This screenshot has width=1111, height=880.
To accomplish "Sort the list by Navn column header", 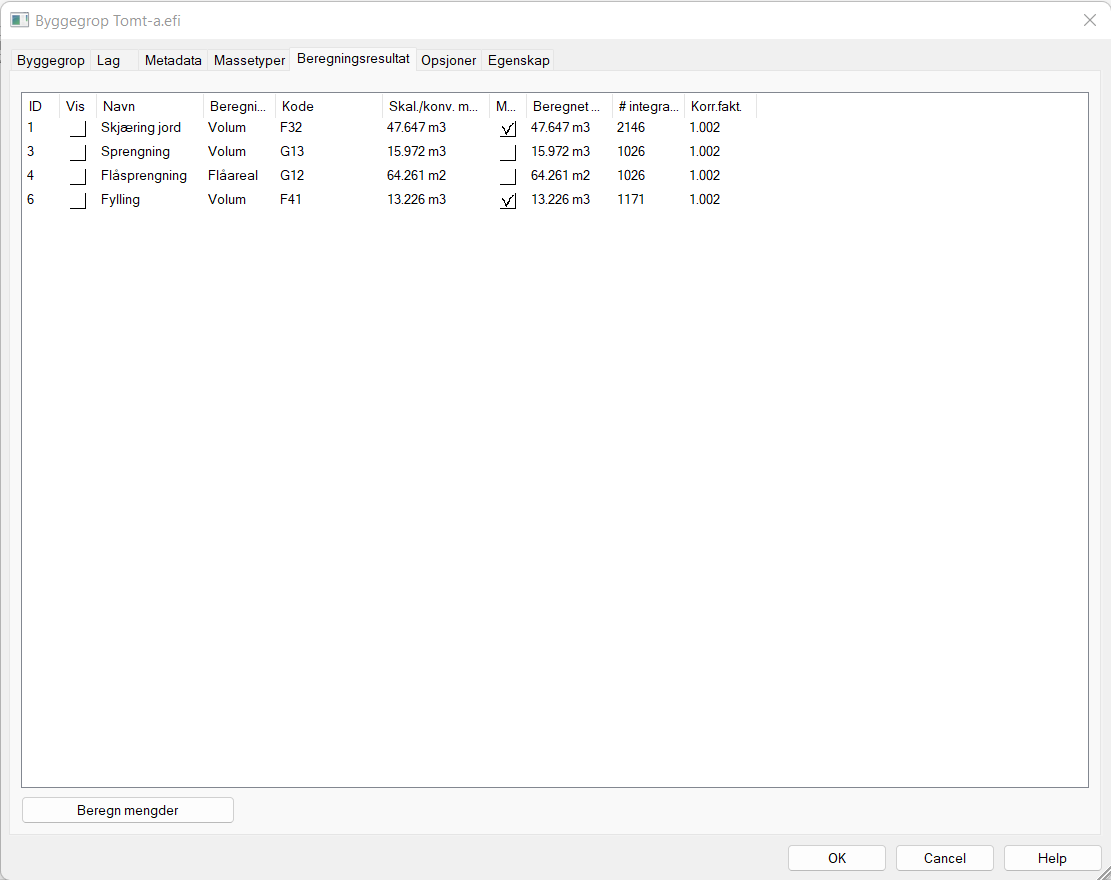I will click(150, 106).
